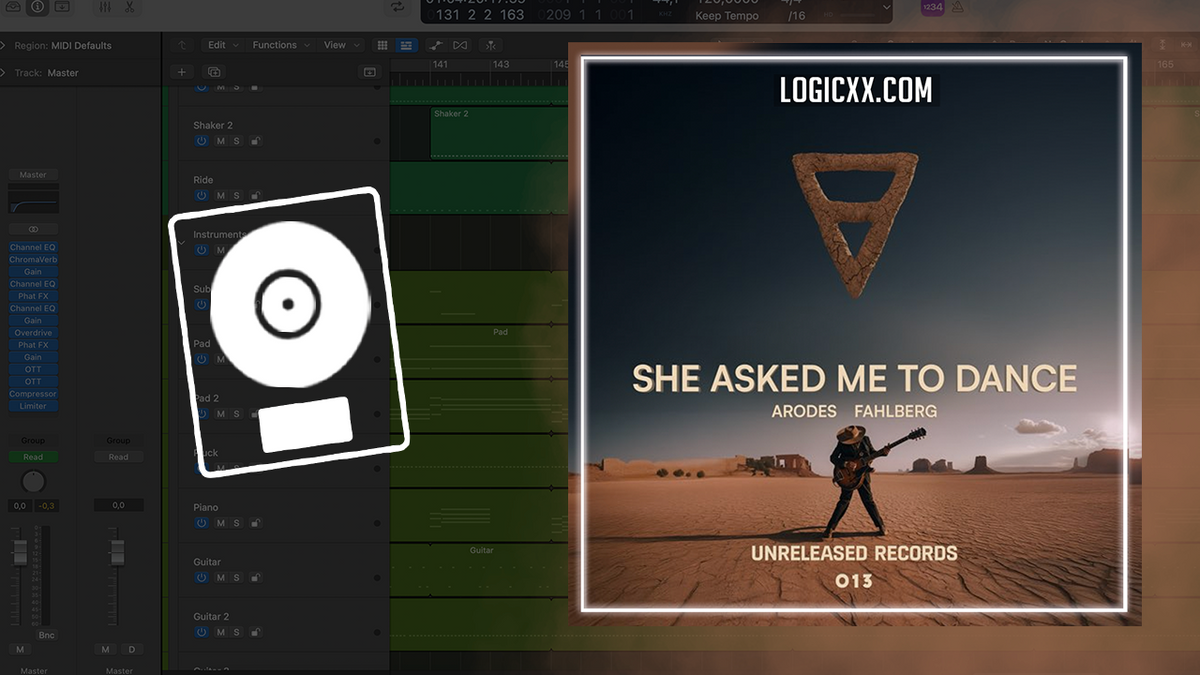Toggle power off the Shaker 2 track
This screenshot has width=1200, height=675.
tap(201, 141)
